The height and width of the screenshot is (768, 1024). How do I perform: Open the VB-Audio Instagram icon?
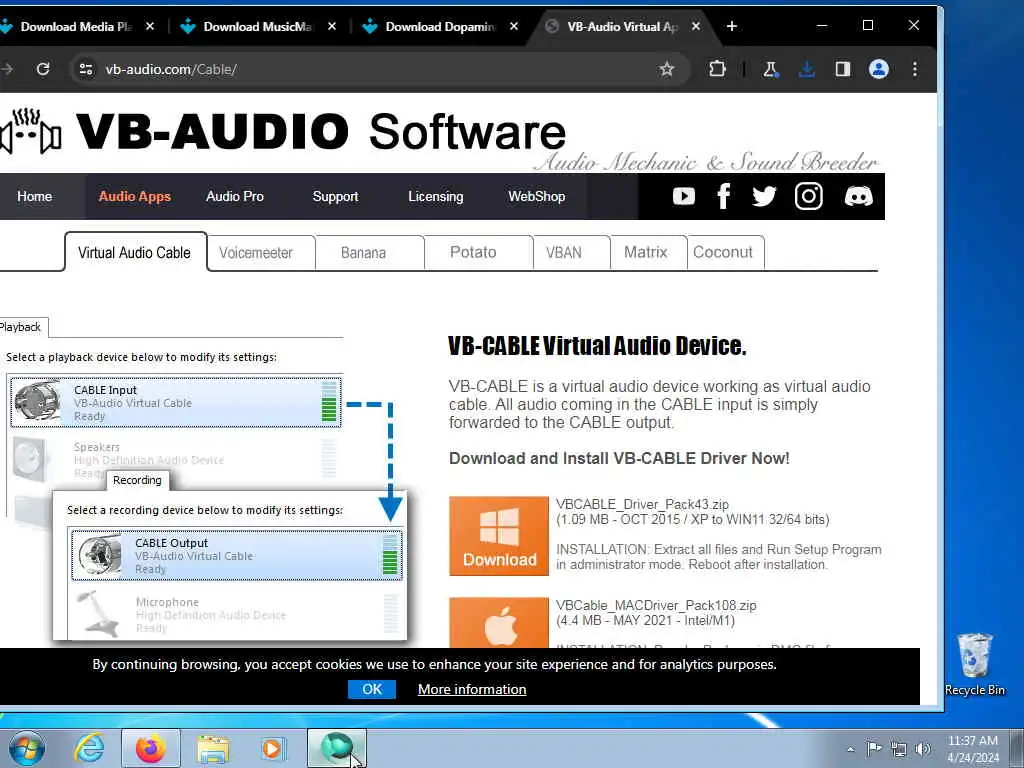point(808,196)
